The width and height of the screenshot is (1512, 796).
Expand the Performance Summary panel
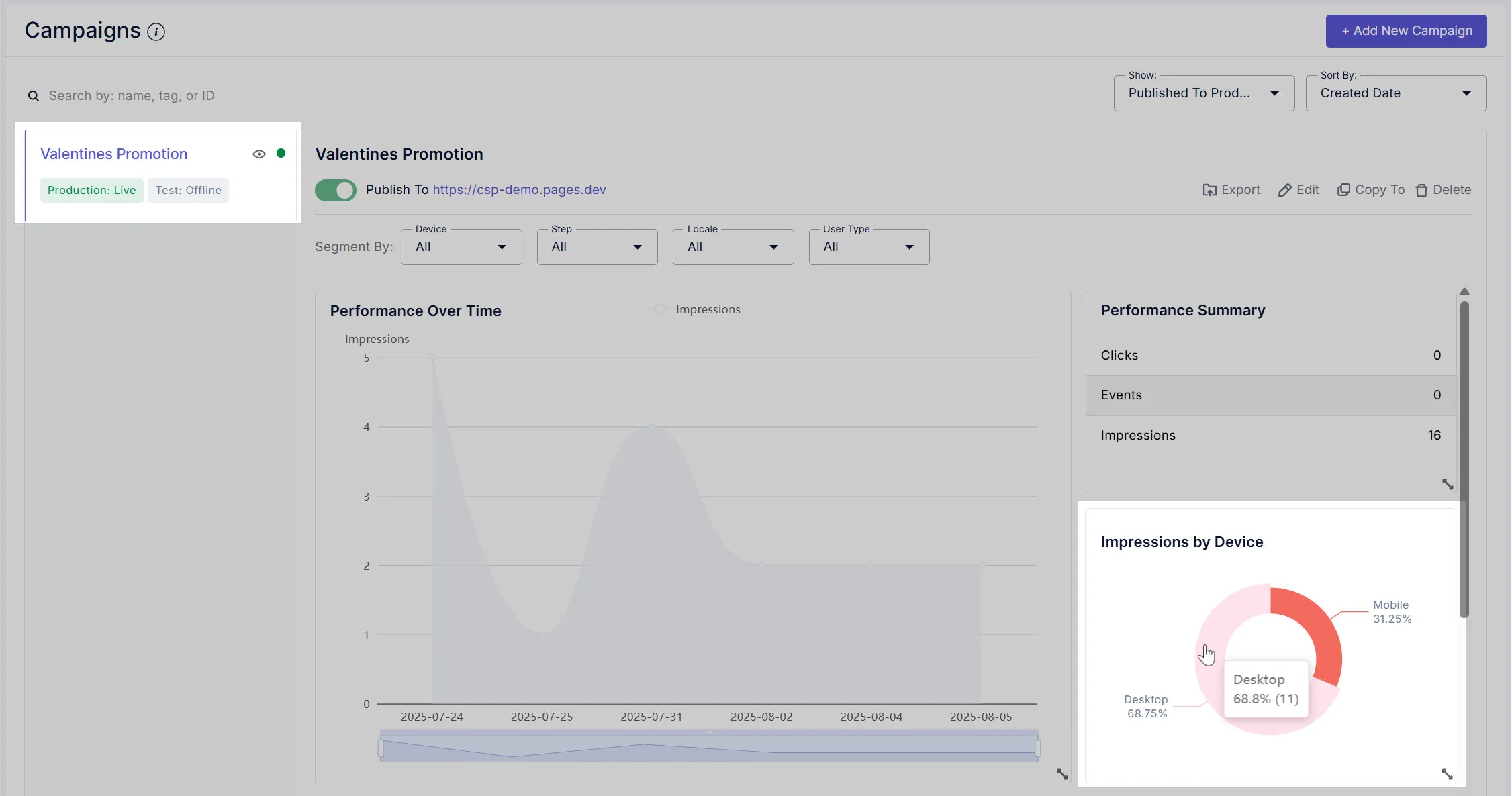pyautogui.click(x=1448, y=484)
